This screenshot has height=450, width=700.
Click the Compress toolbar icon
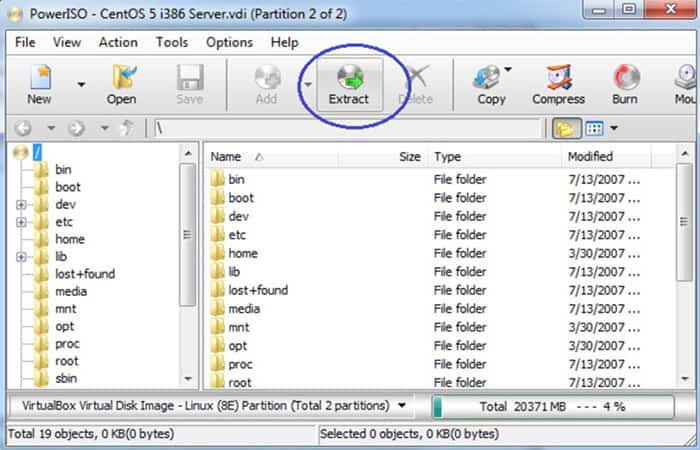point(558,84)
